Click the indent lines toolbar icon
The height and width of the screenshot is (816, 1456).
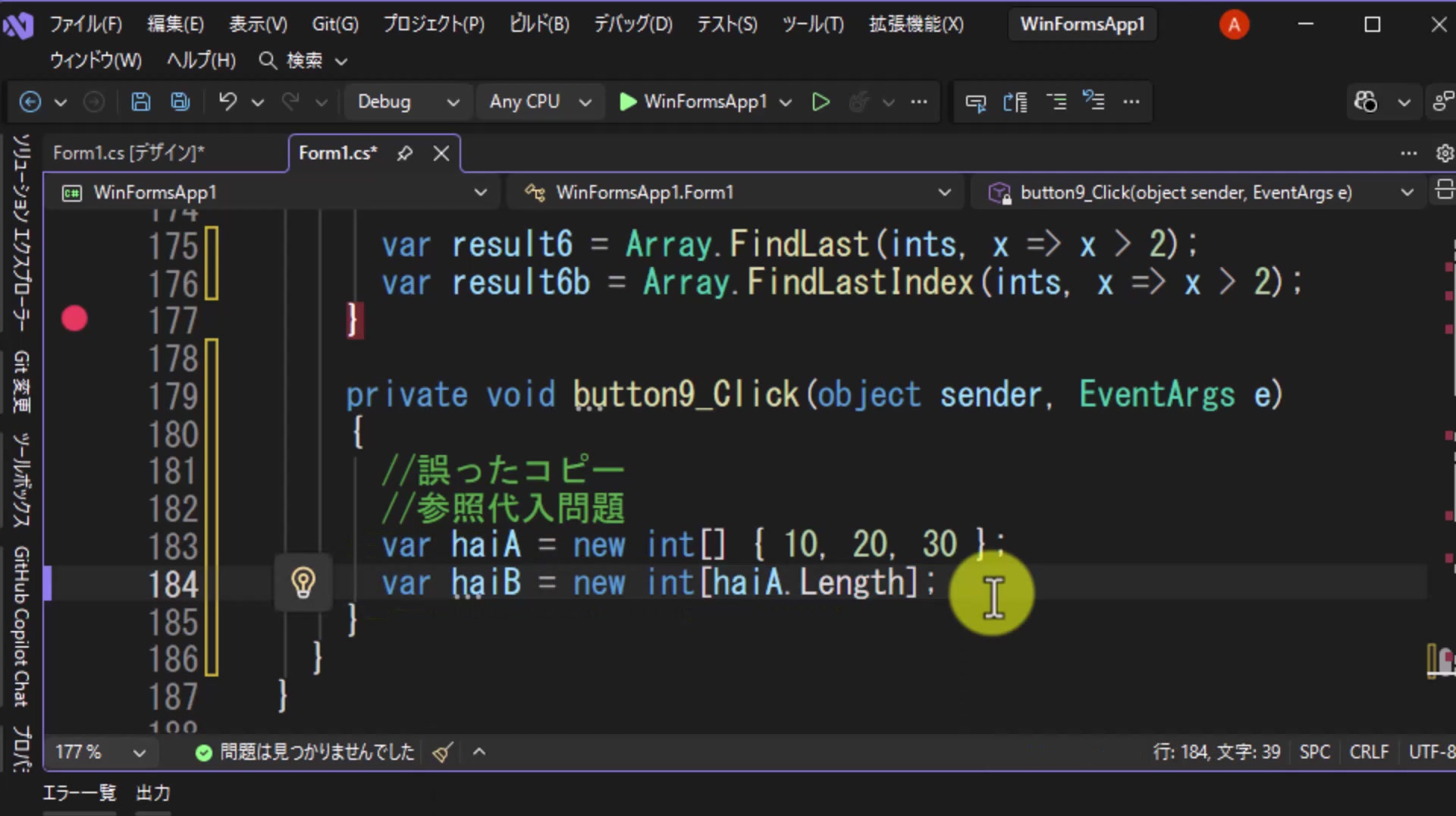tap(1056, 102)
